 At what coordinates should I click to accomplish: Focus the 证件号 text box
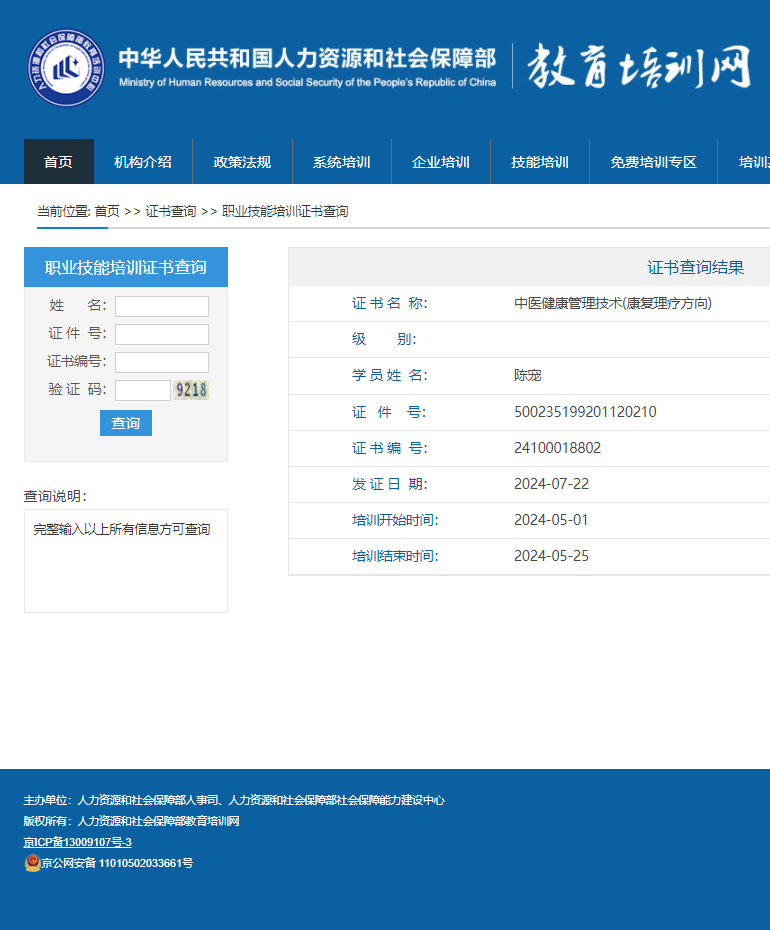pyautogui.click(x=161, y=334)
